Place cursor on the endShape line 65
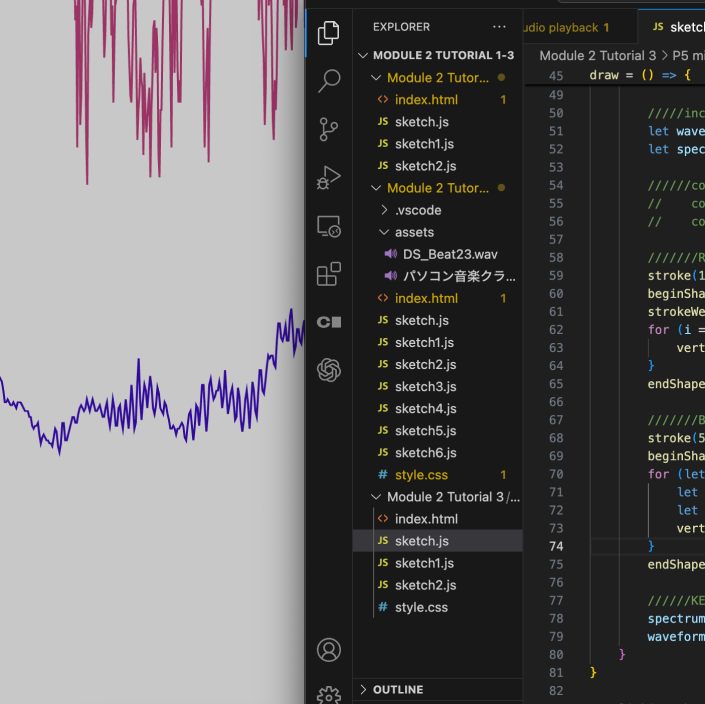This screenshot has width=705, height=704. tap(676, 384)
